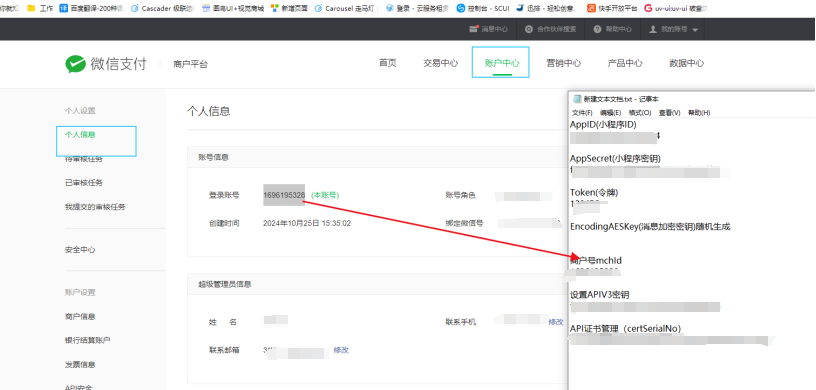Switch to 营销中心 tab
816x390 pixels.
pyautogui.click(x=564, y=62)
